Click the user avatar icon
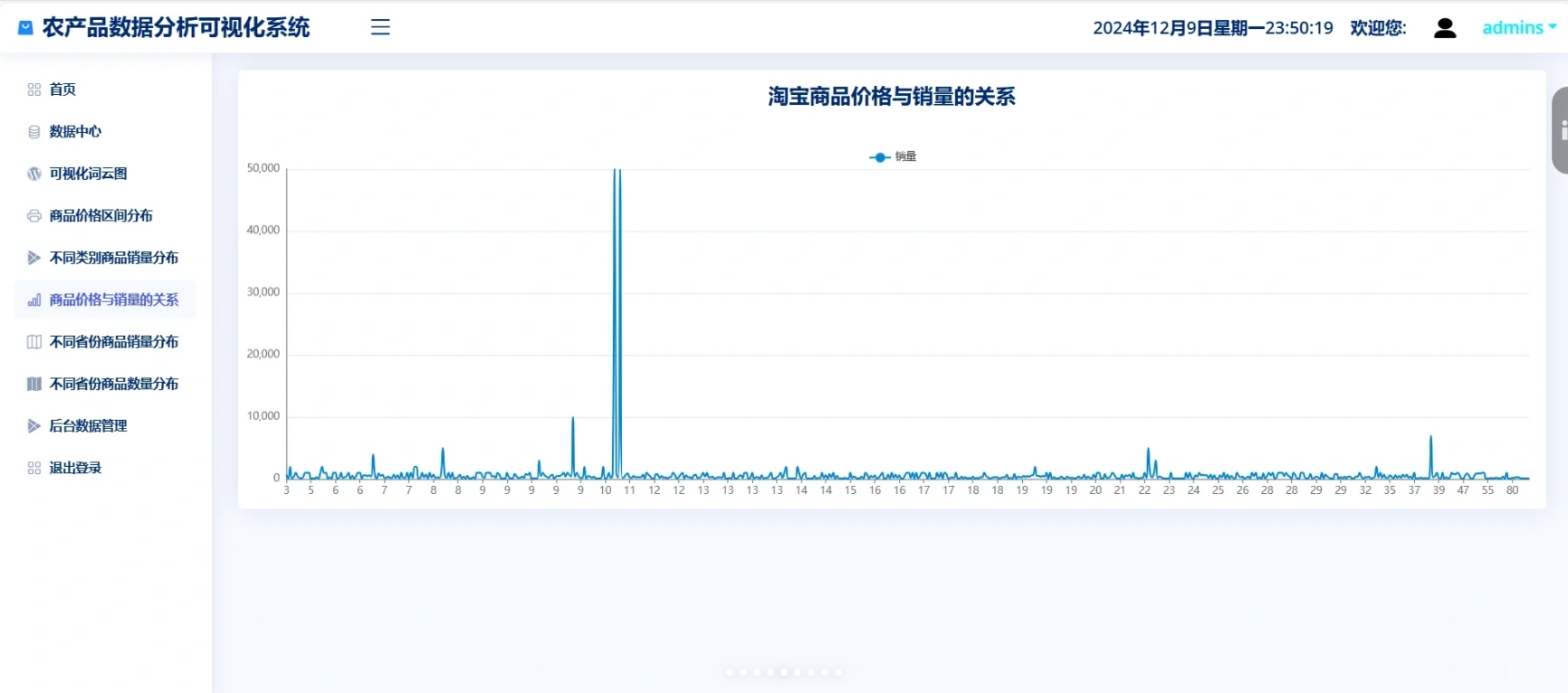This screenshot has width=1568, height=693. coord(1445,28)
